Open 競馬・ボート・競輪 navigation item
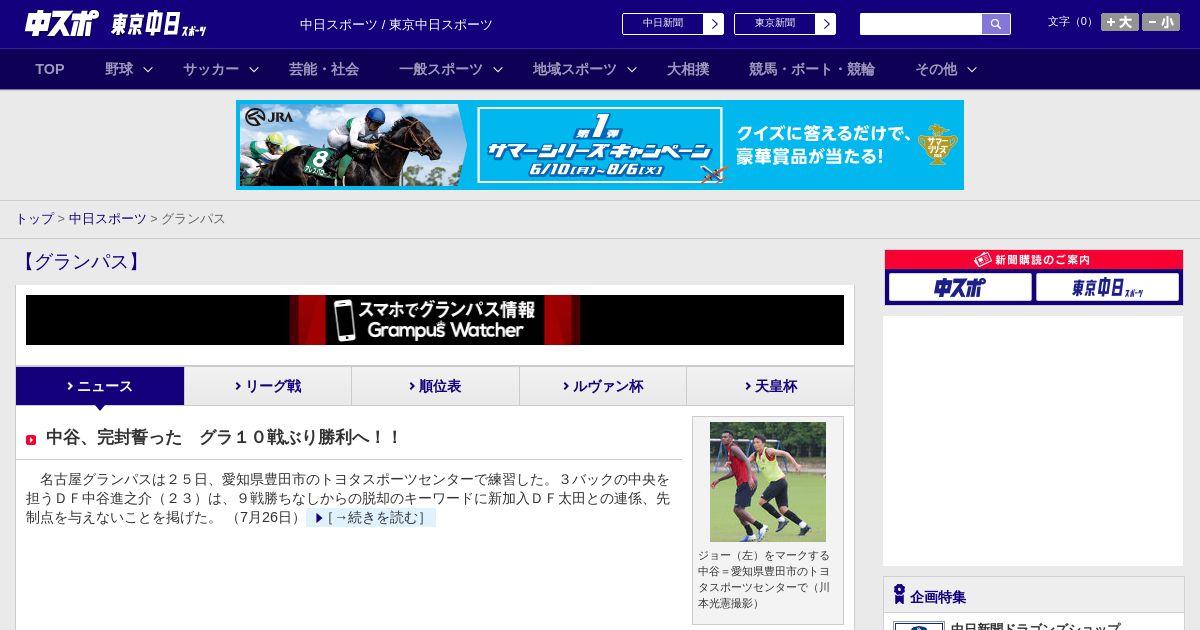Image resolution: width=1200 pixels, height=630 pixels. [812, 69]
